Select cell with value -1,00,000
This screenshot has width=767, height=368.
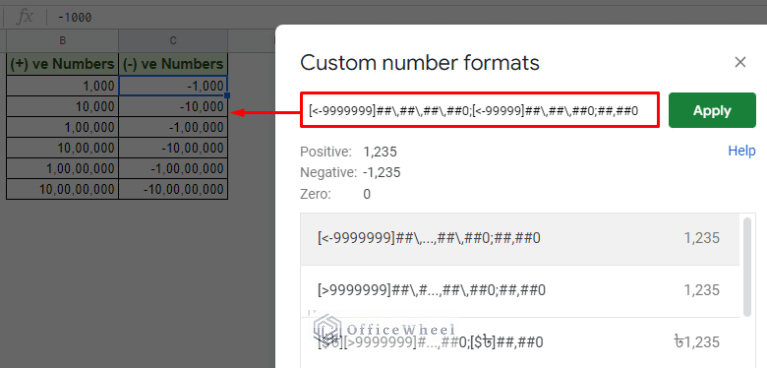click(x=173, y=127)
